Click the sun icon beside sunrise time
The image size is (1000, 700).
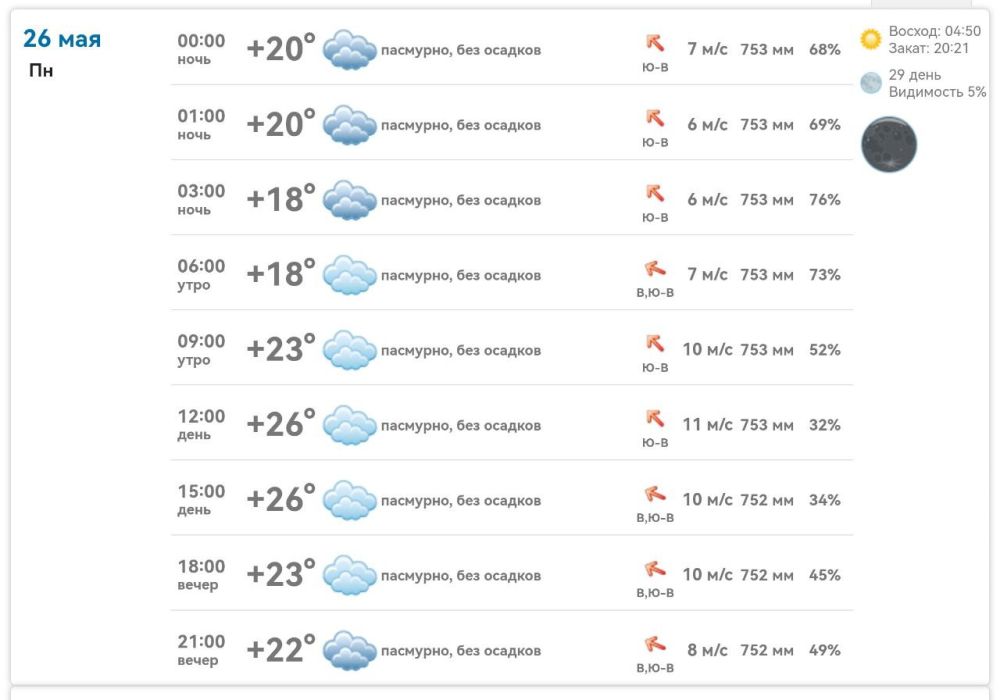pos(871,39)
